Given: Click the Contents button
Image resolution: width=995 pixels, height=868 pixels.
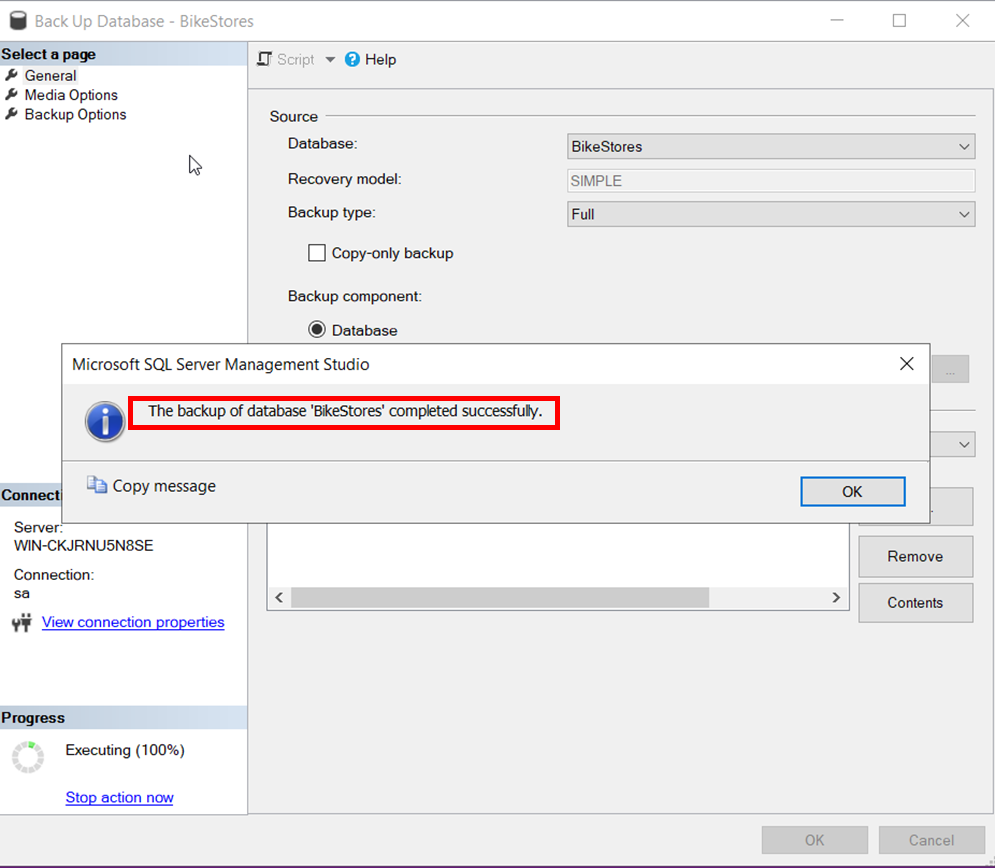Looking at the screenshot, I should [915, 603].
